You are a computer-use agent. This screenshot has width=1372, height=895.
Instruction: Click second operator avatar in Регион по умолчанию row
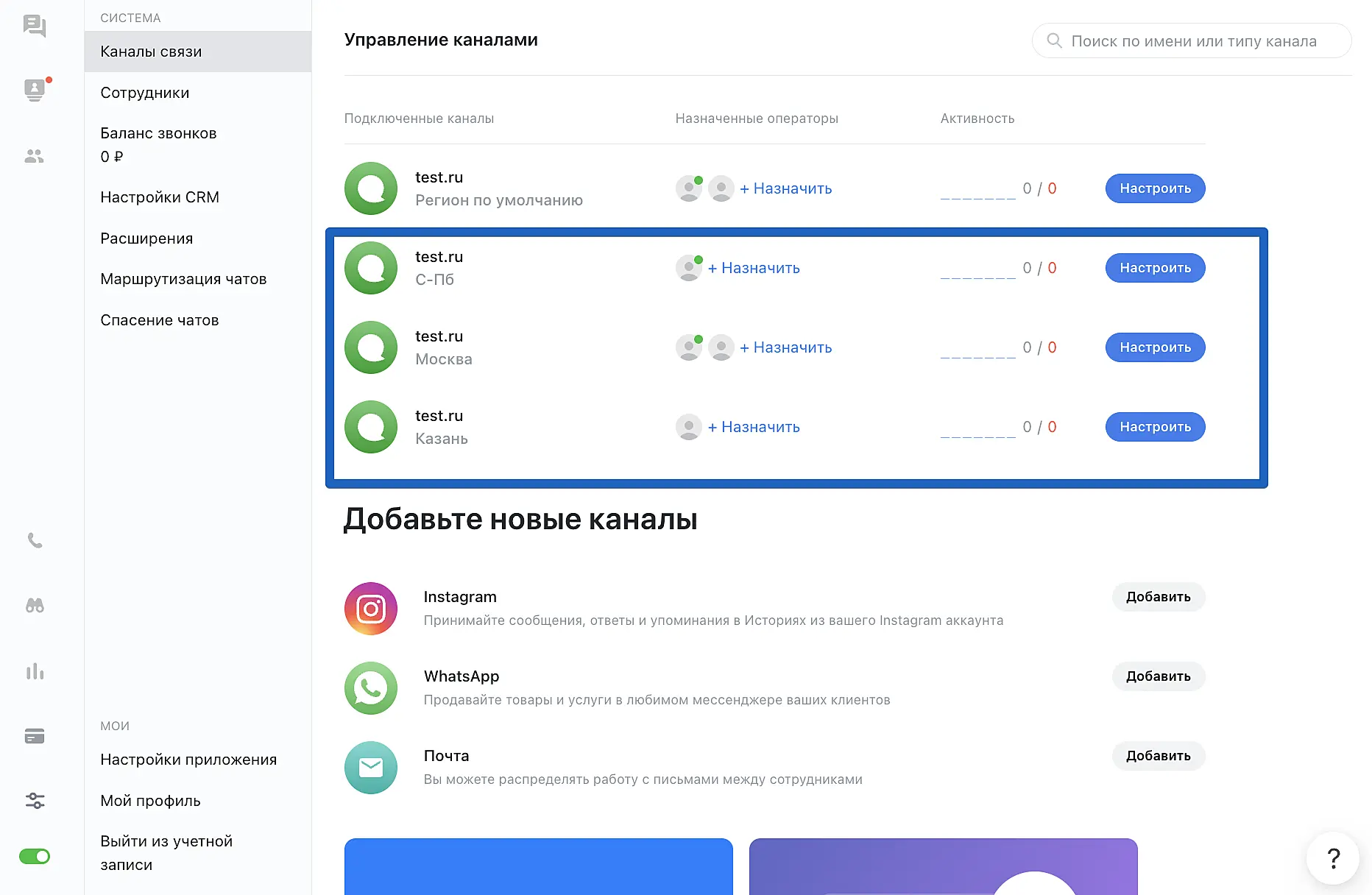(x=721, y=188)
